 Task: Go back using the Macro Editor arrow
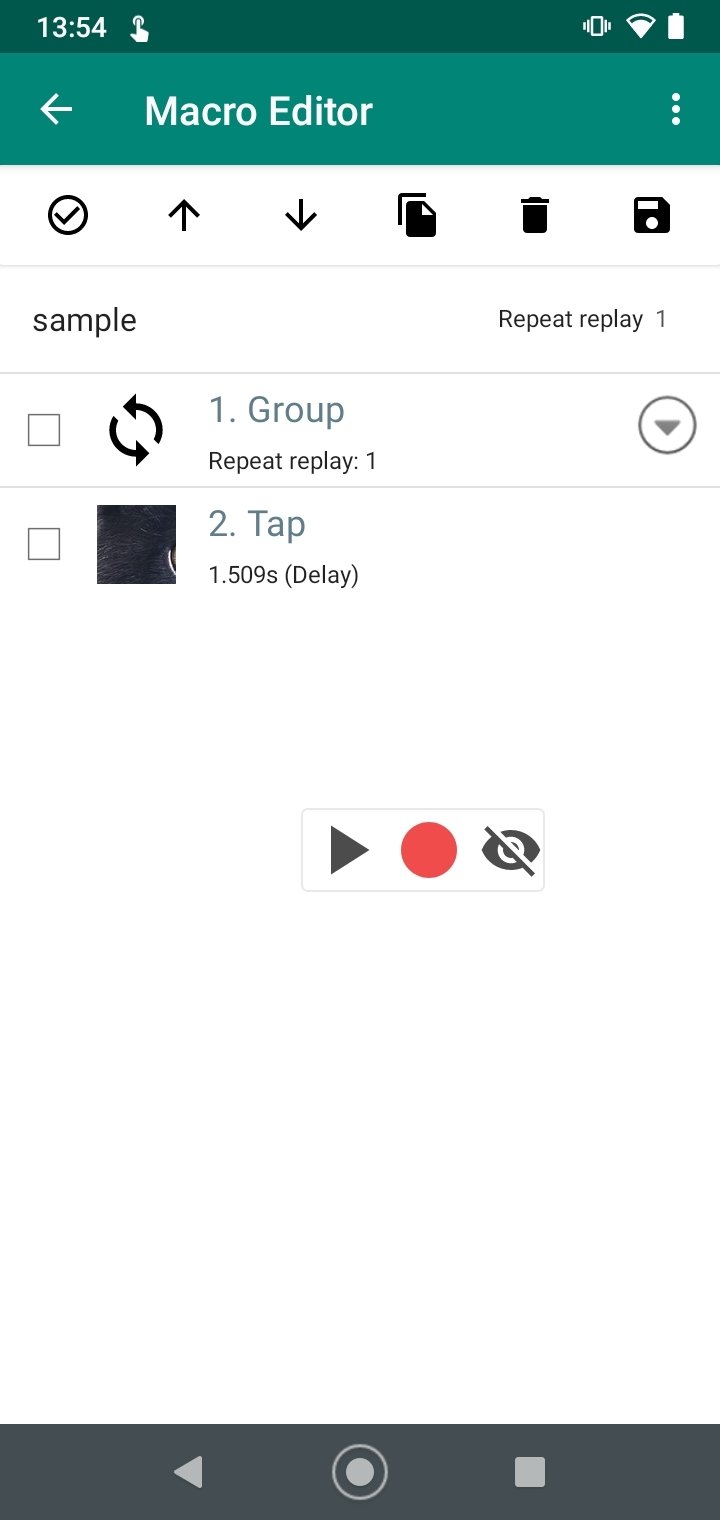pos(56,109)
